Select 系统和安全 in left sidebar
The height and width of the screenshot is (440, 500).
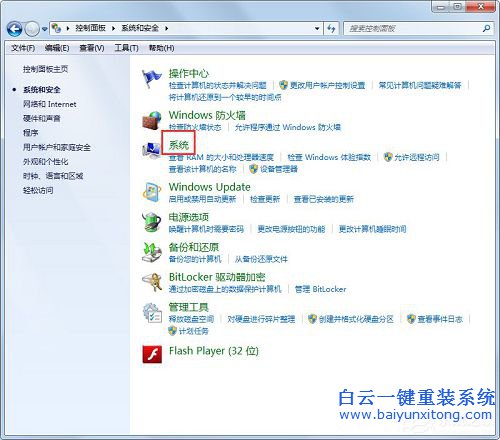tap(42, 90)
